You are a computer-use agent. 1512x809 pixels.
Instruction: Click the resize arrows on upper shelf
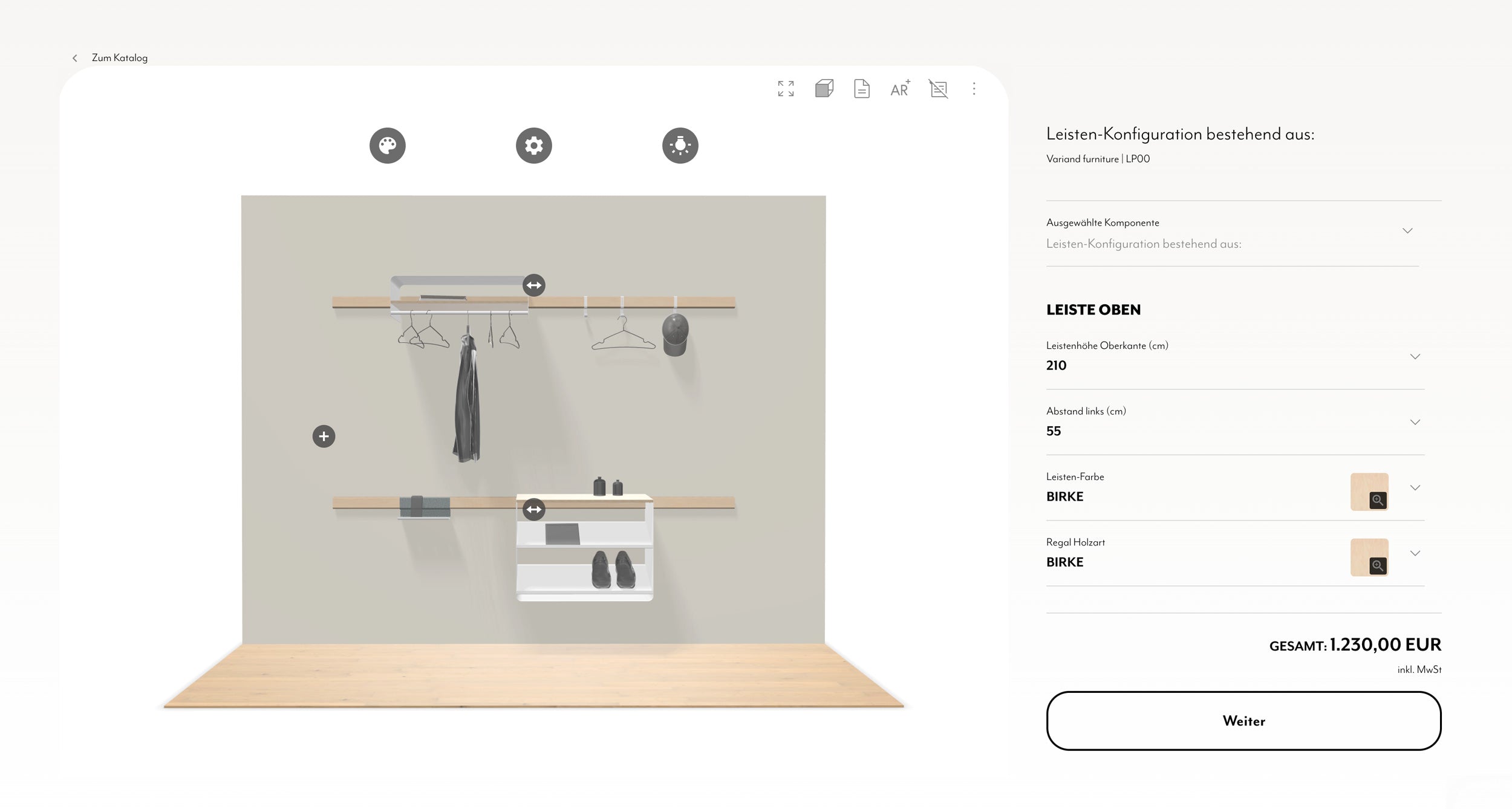[x=533, y=285]
